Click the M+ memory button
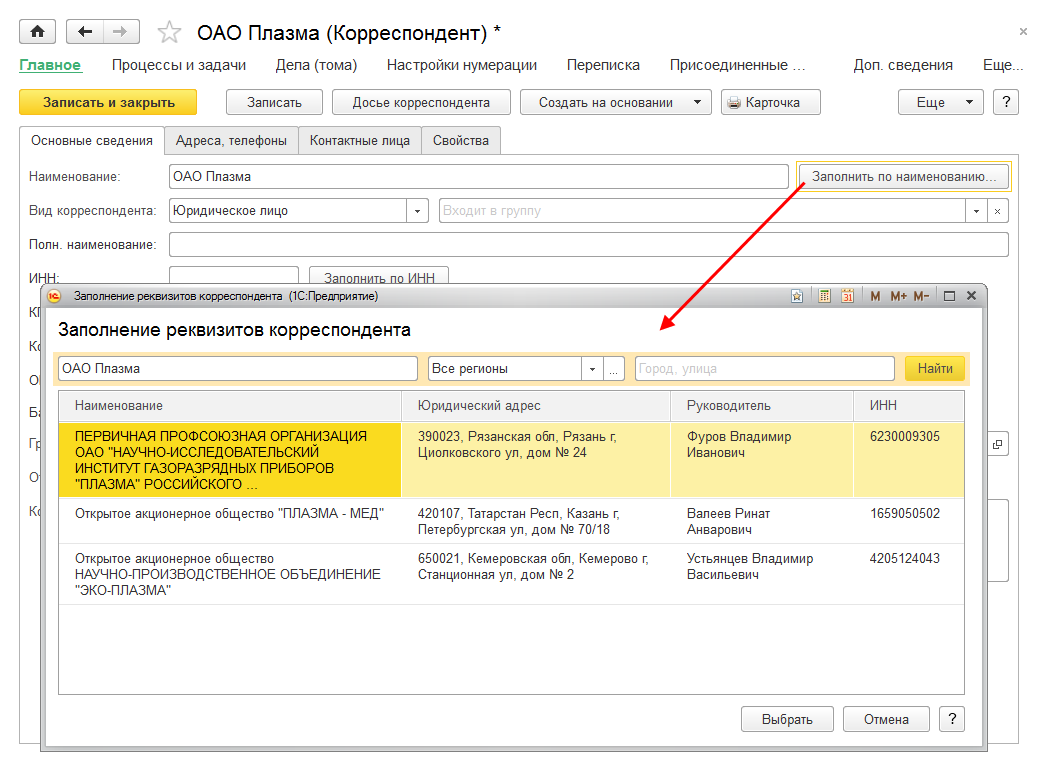This screenshot has height=758, width=1045. [898, 296]
